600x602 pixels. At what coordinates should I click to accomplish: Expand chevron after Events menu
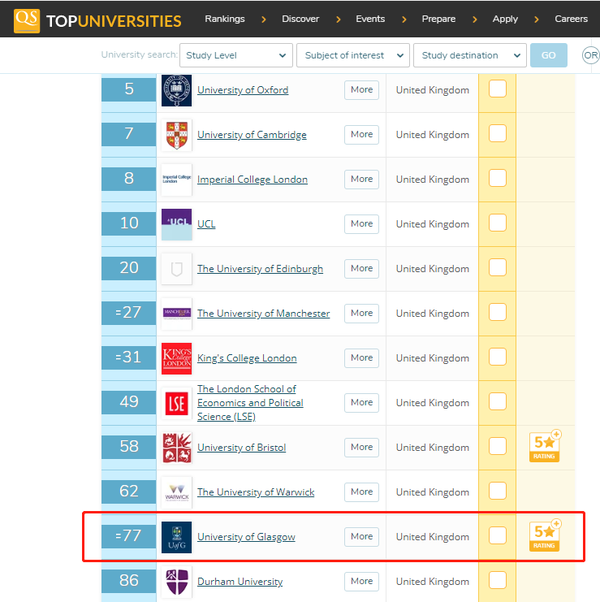point(404,19)
